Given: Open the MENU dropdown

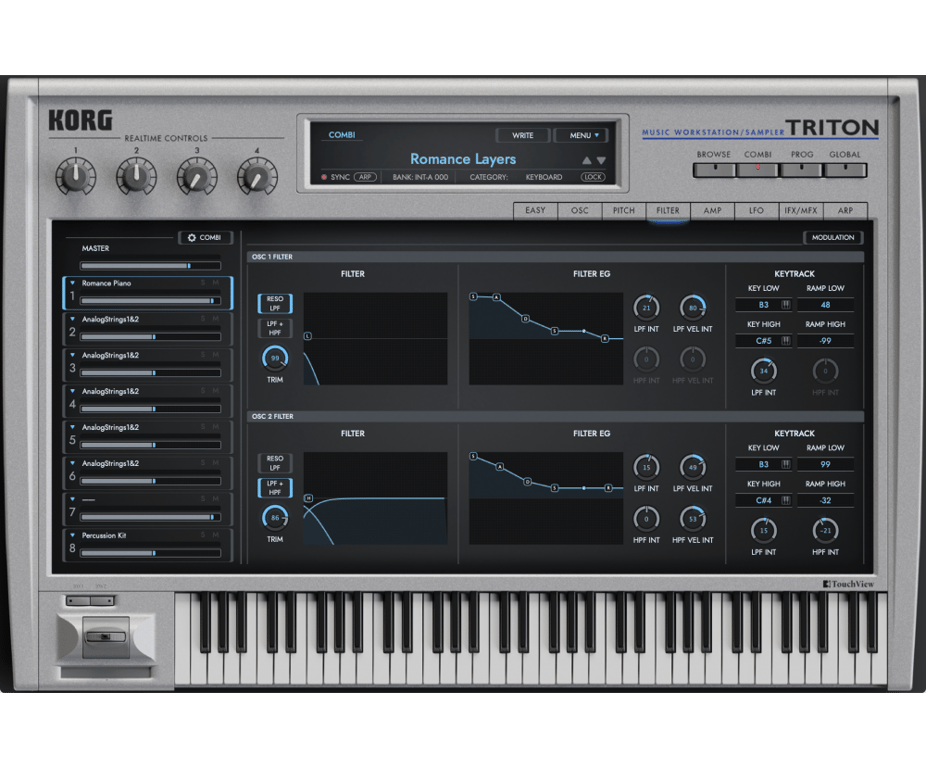Looking at the screenshot, I should pos(583,135).
